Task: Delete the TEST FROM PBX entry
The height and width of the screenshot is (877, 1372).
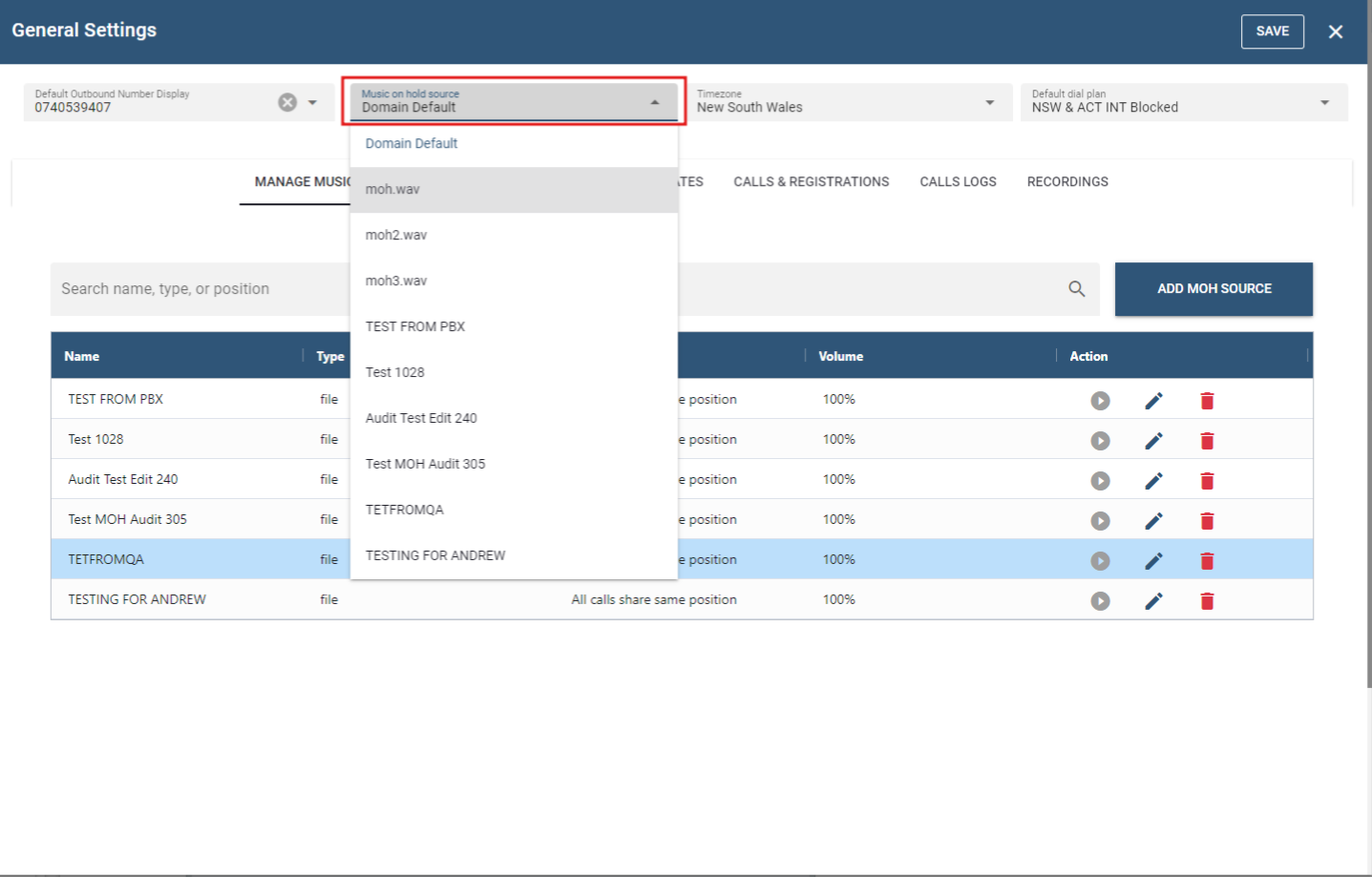Action: (x=1207, y=401)
